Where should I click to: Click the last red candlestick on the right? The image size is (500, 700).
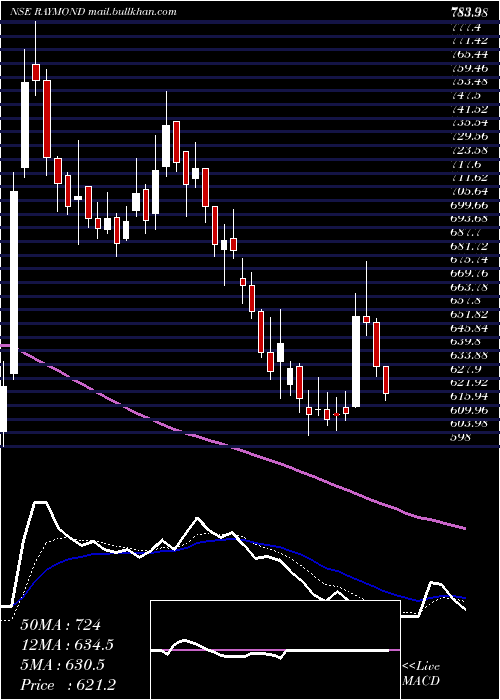point(386,380)
